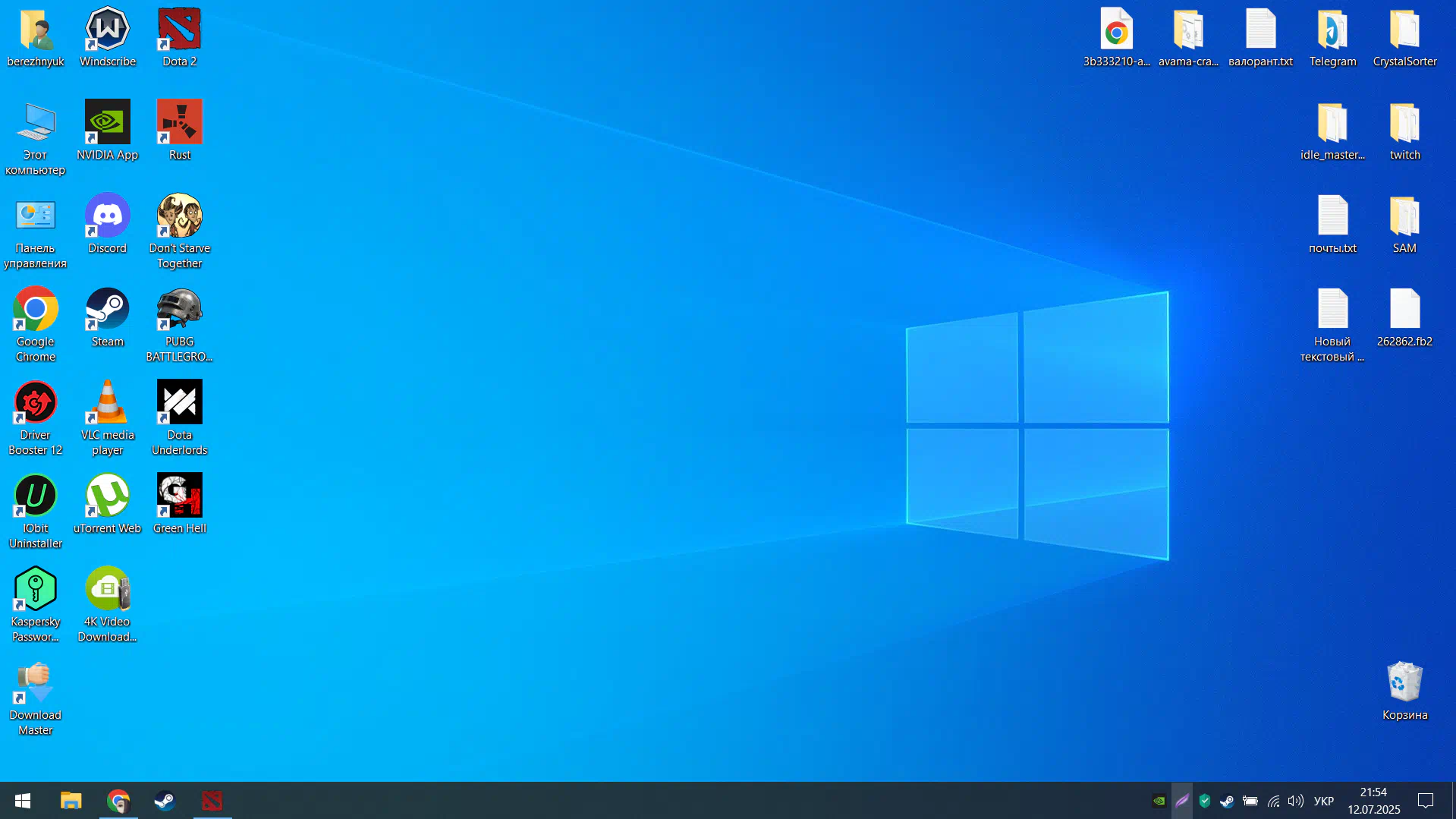This screenshot has height=819, width=1456.
Task: Select the avama-cra folder on desktop
Action: [1188, 37]
